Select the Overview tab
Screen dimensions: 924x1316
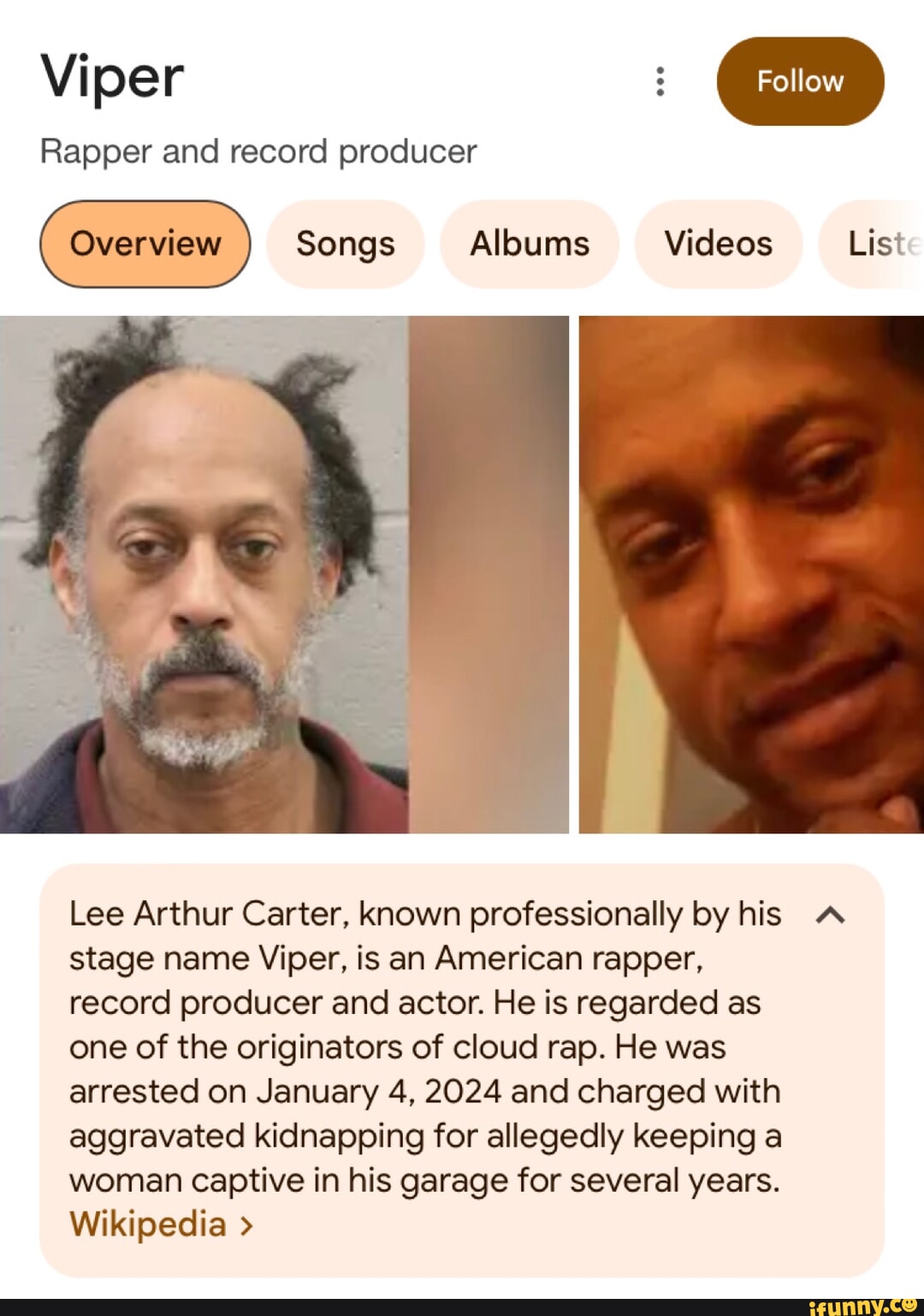[145, 244]
